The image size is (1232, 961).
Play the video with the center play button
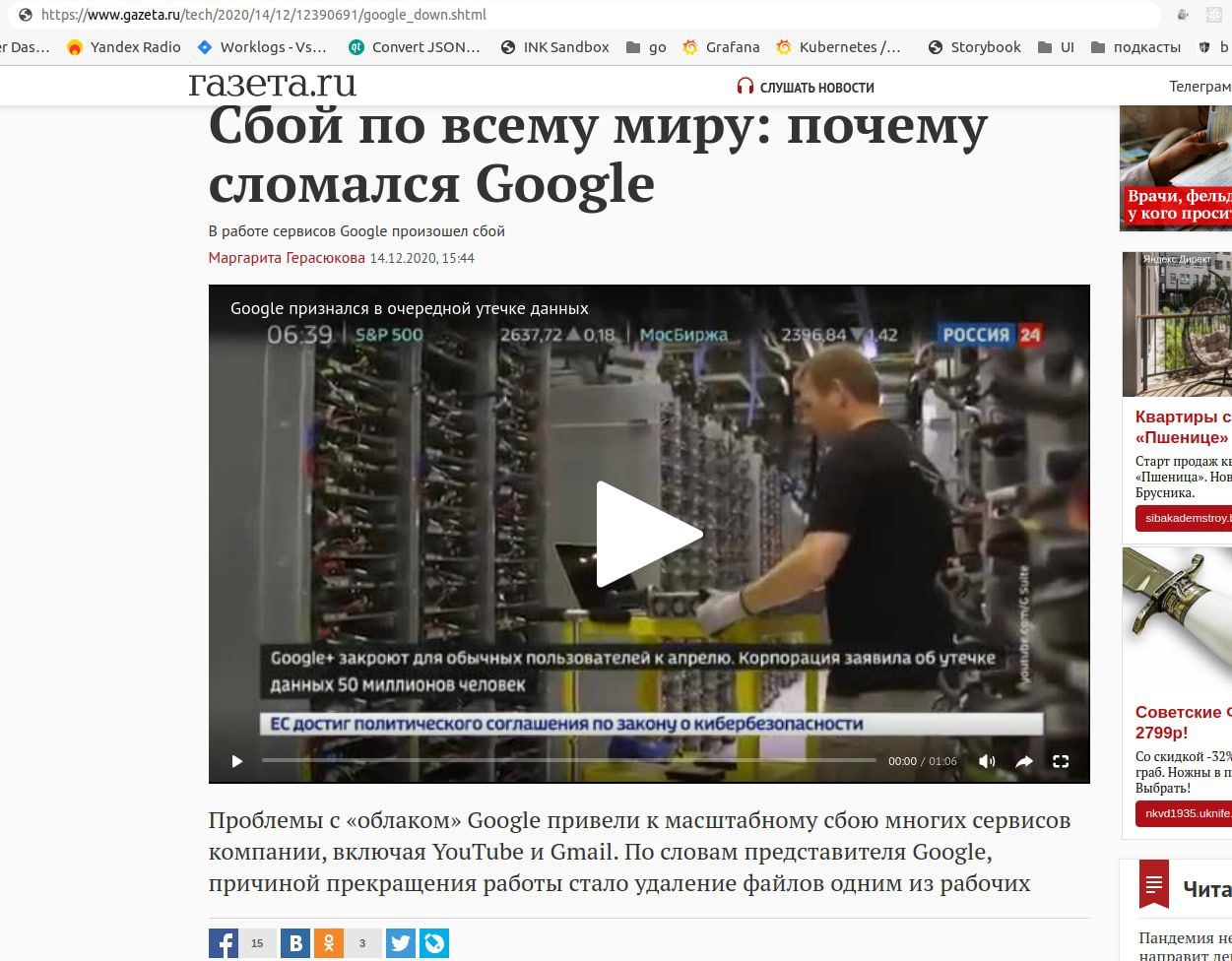pos(649,535)
